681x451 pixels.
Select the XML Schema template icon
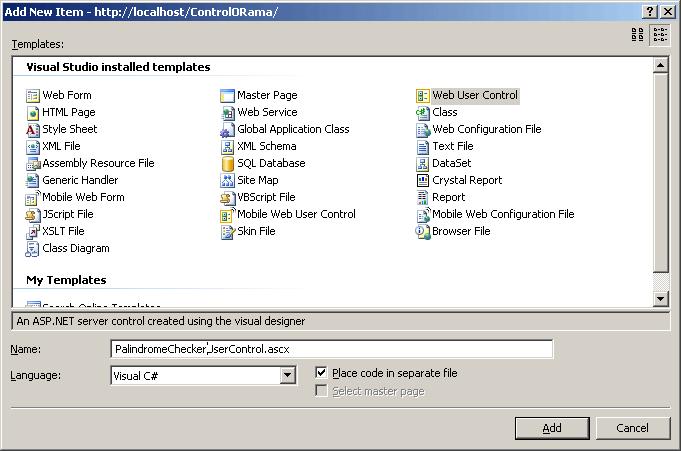227,146
